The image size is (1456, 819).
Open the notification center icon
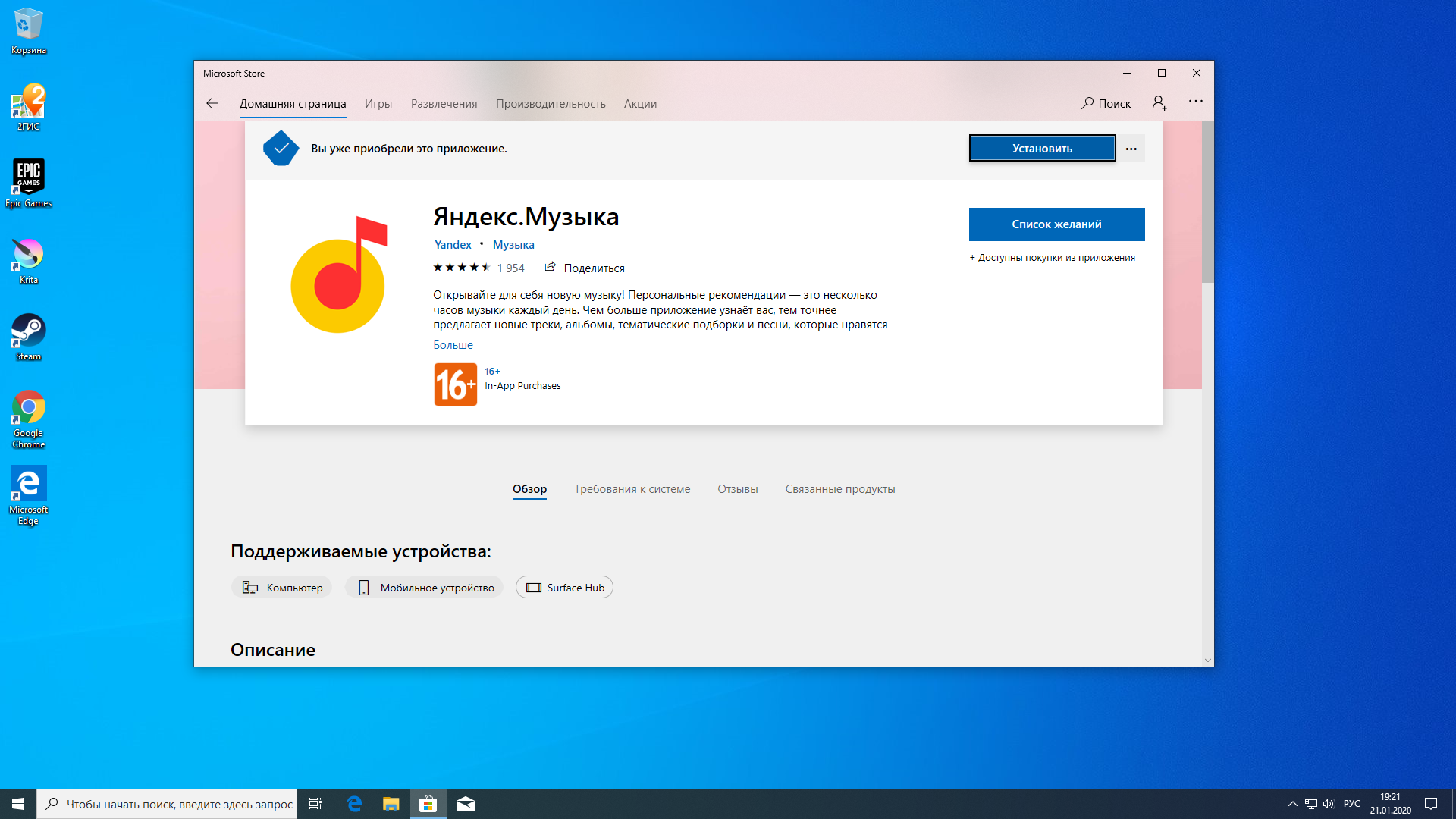tap(1431, 804)
